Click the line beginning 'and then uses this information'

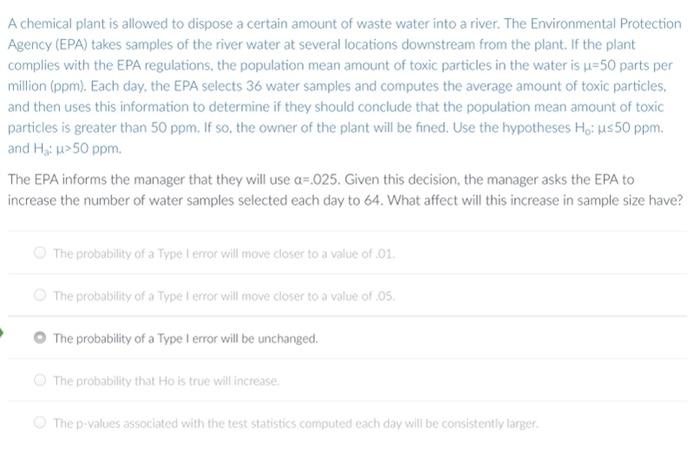coord(336,107)
